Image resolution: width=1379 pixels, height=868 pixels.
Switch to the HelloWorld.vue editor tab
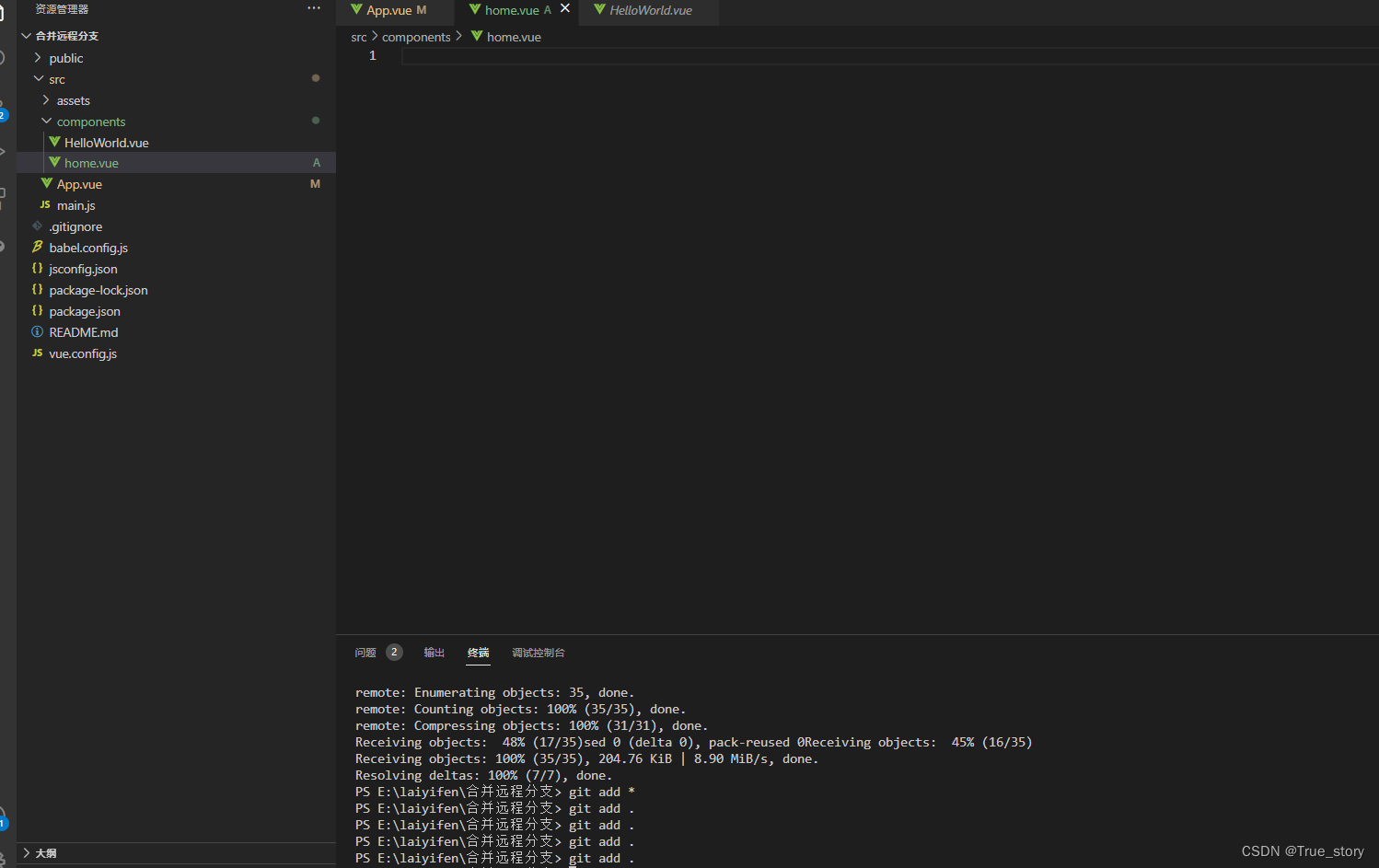pos(650,10)
